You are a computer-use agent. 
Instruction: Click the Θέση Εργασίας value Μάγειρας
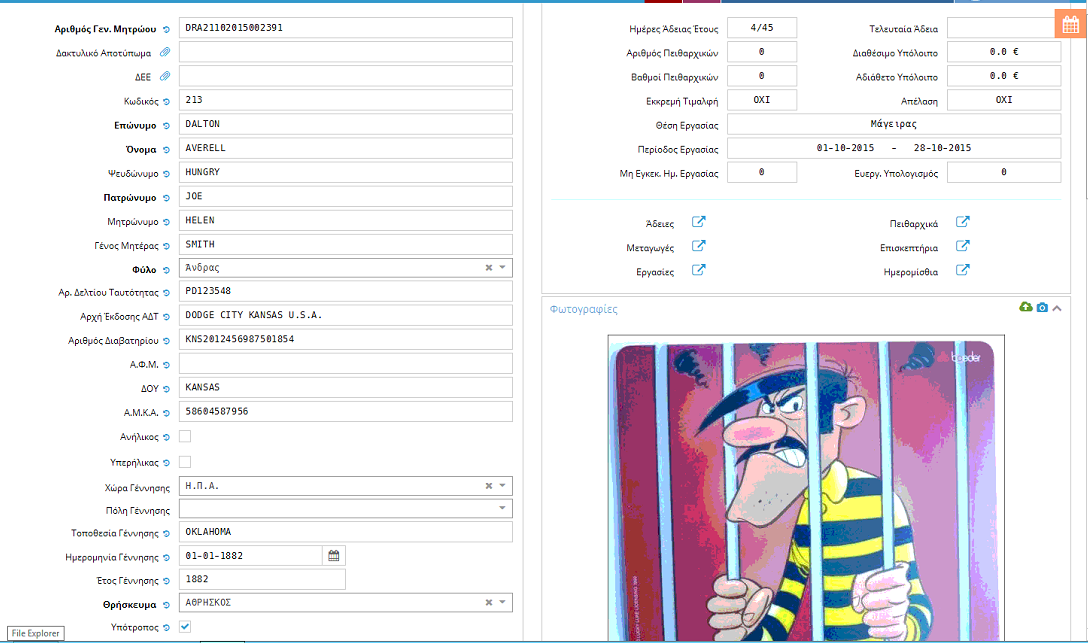click(894, 124)
